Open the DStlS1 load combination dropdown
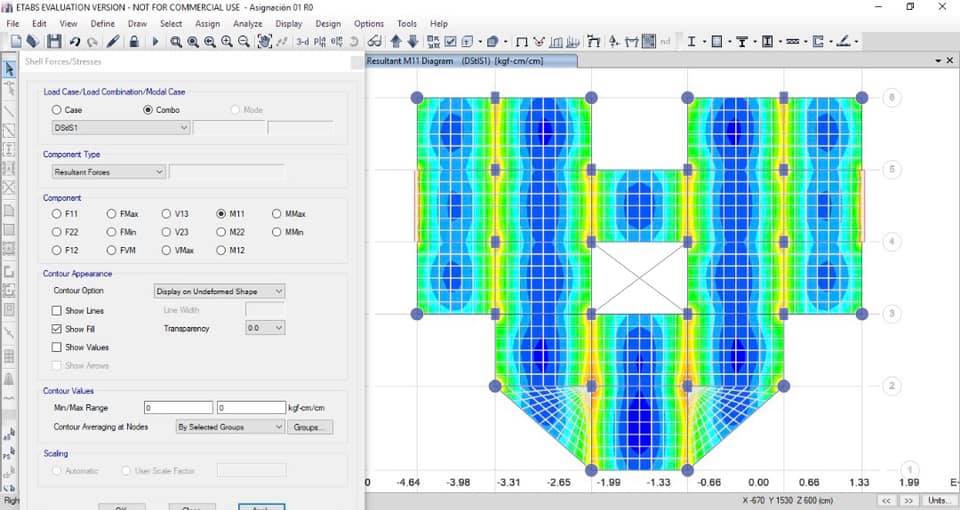 [121, 127]
